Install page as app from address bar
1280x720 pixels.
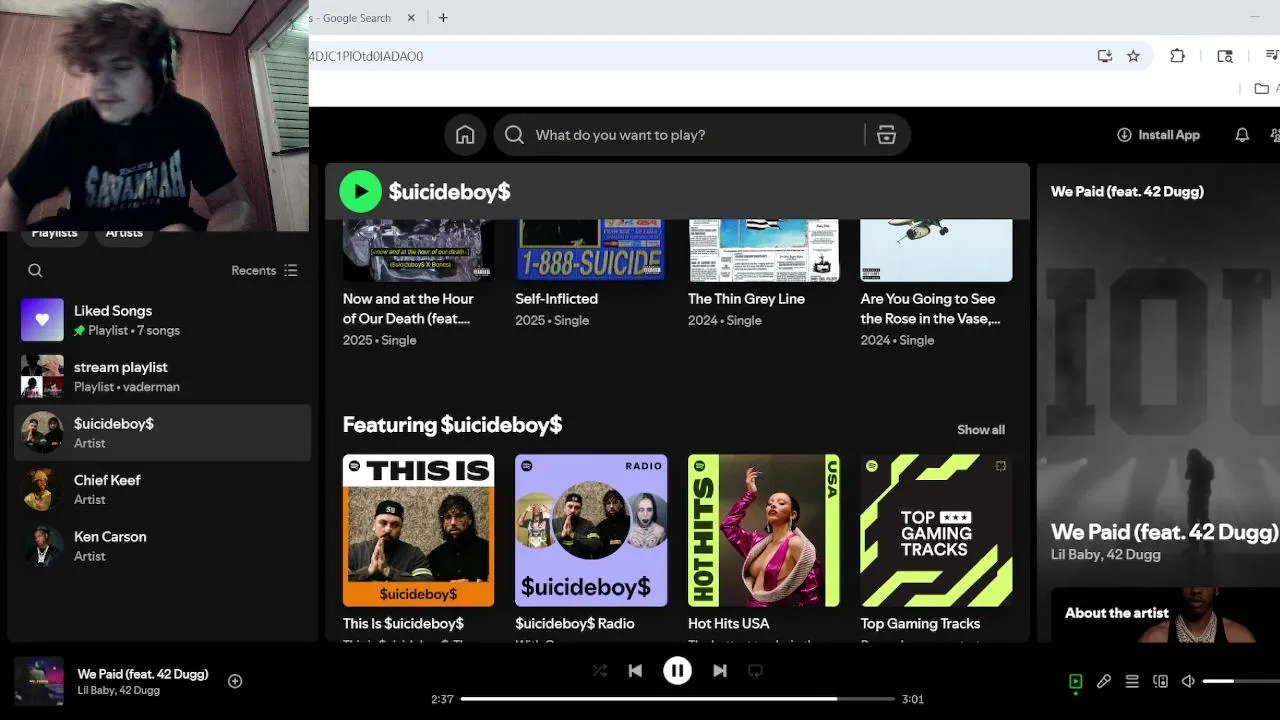point(1105,56)
